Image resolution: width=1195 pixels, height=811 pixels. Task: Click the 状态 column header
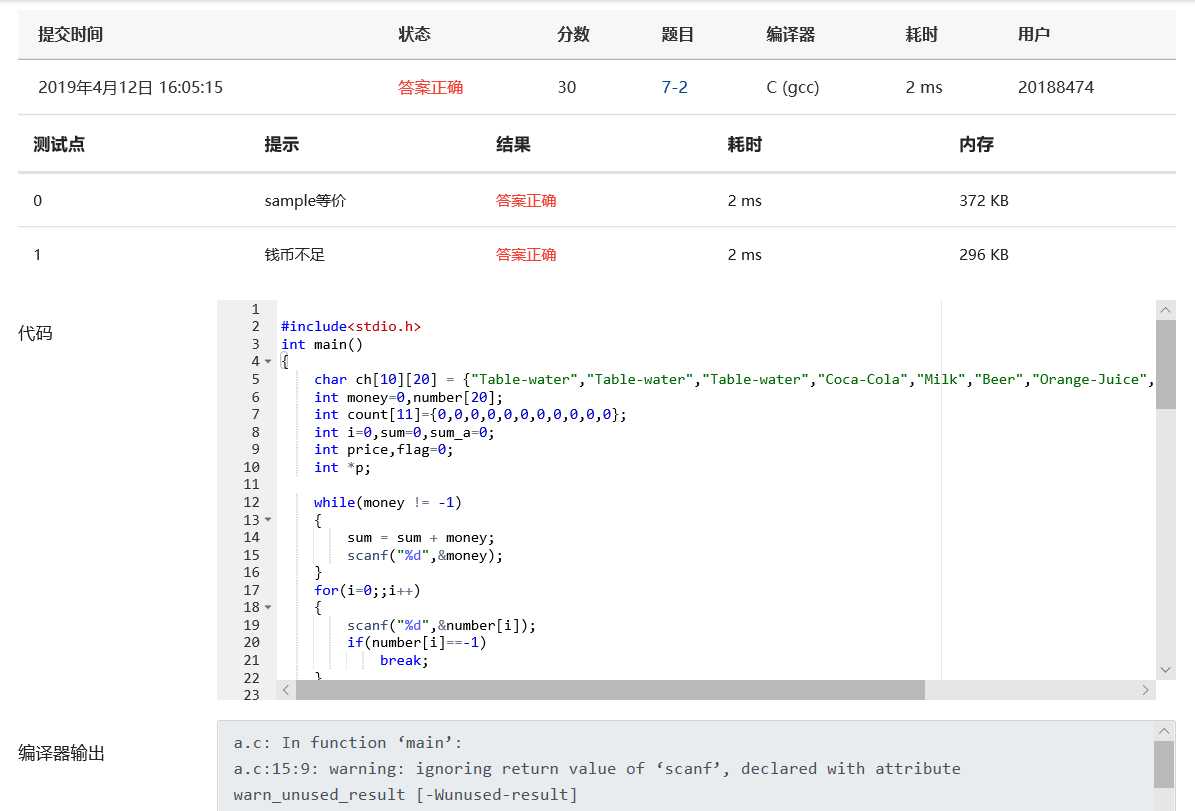[414, 34]
